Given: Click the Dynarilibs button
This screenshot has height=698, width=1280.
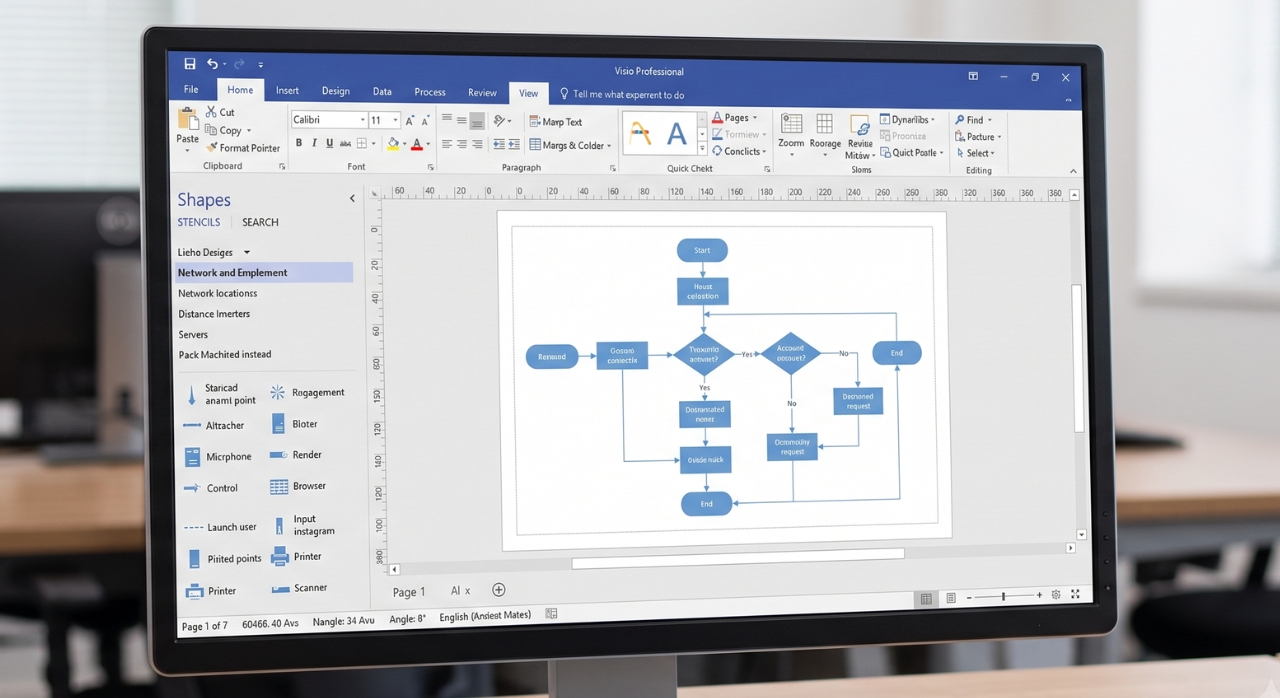Looking at the screenshot, I should tap(906, 119).
